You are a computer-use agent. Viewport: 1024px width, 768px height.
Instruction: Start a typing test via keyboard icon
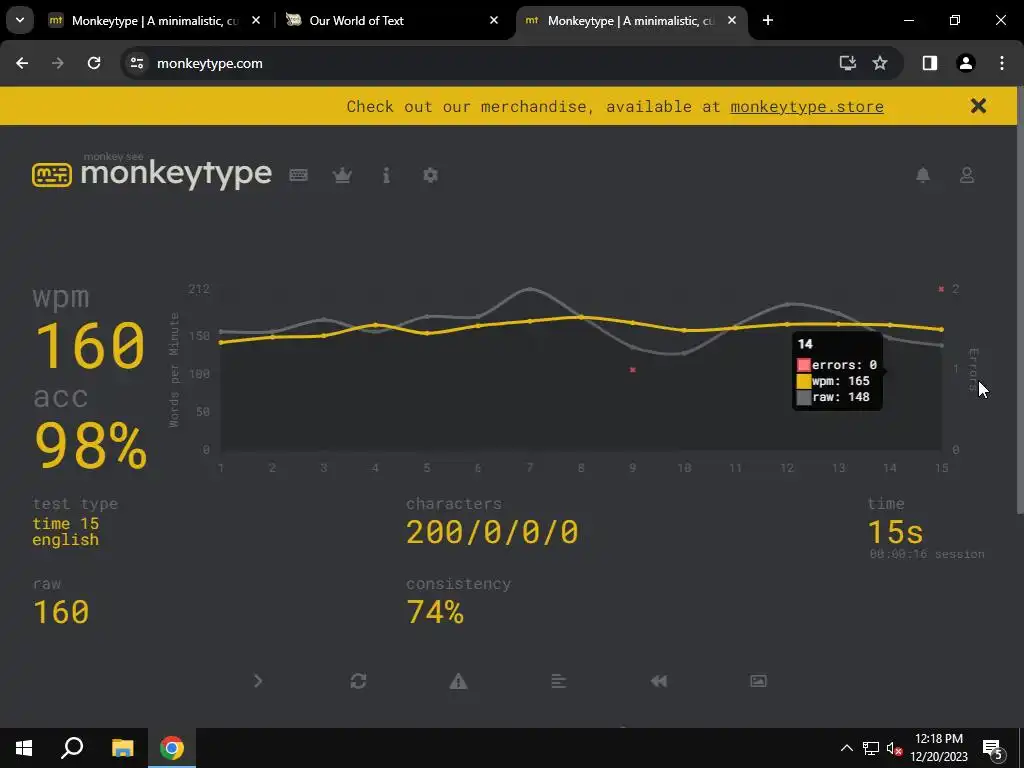298,175
